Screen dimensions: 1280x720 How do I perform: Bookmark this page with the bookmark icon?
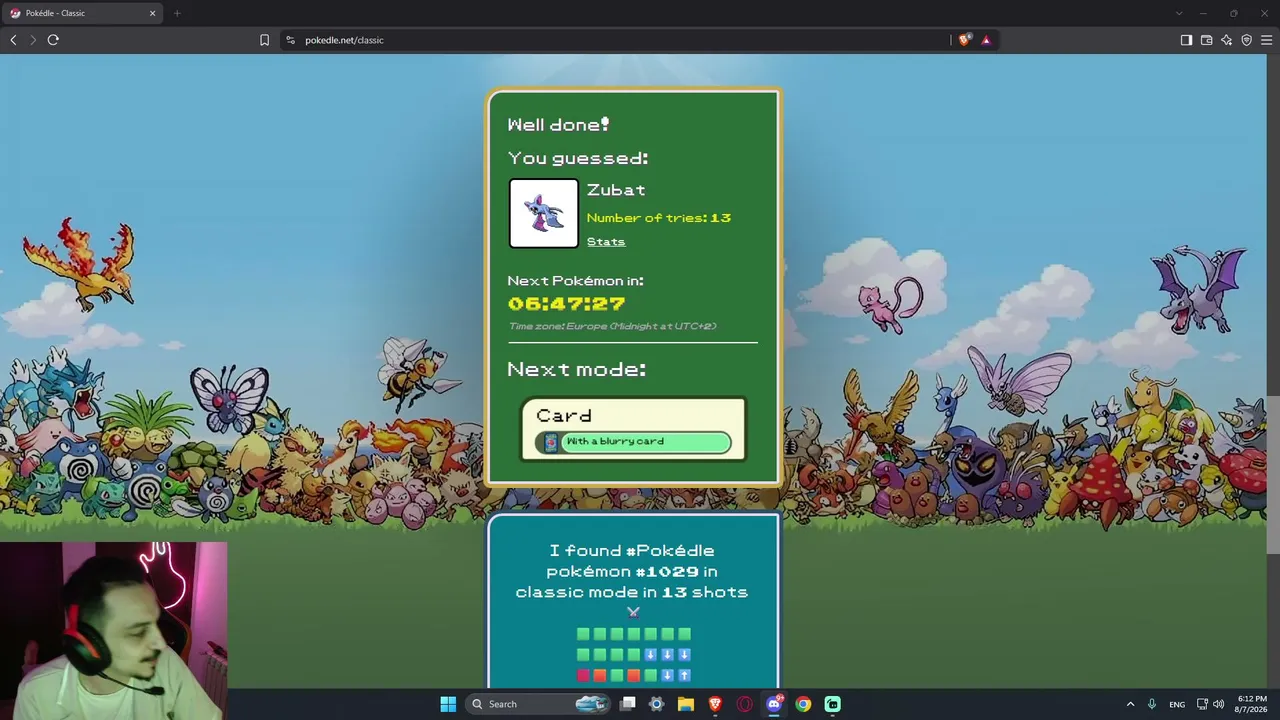(x=264, y=40)
